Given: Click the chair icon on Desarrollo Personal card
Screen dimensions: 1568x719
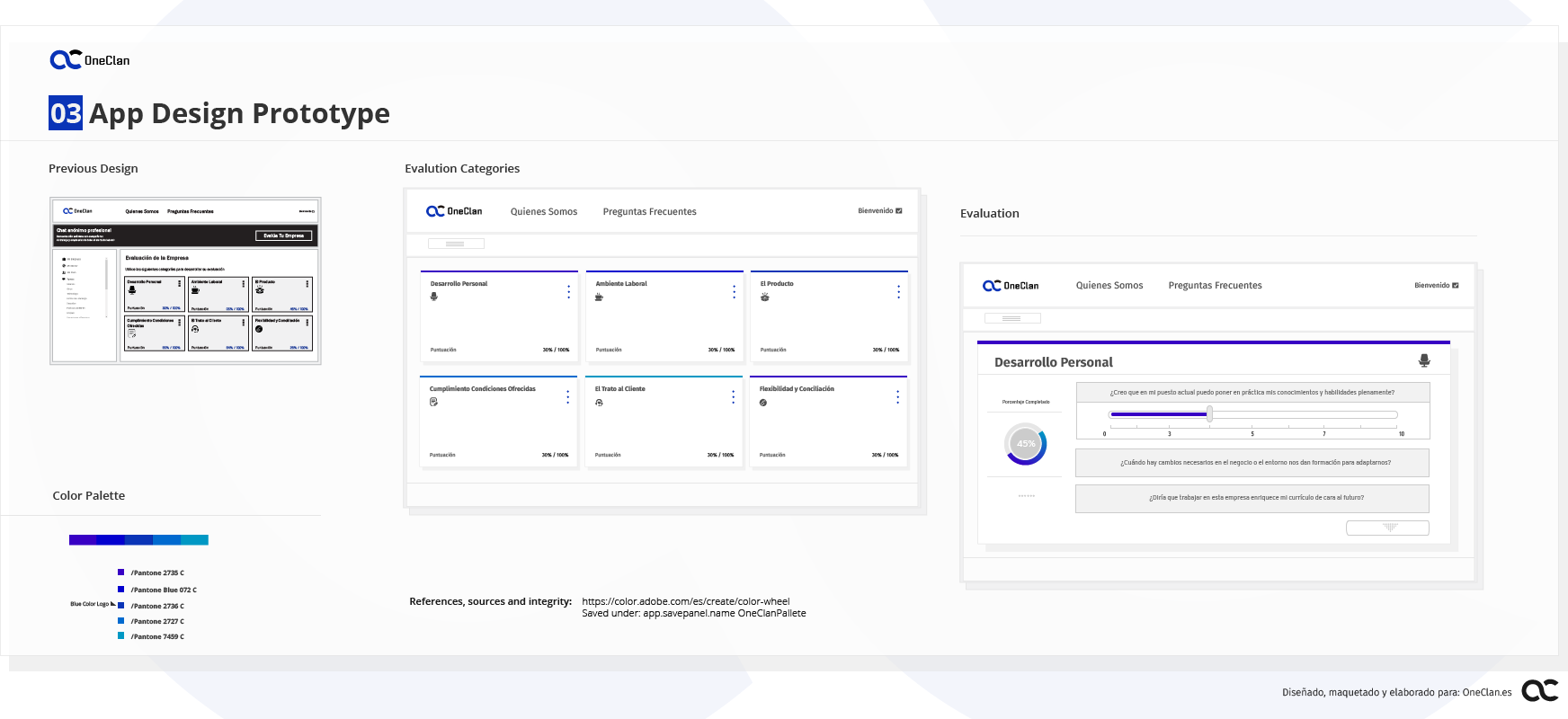Looking at the screenshot, I should point(434,297).
